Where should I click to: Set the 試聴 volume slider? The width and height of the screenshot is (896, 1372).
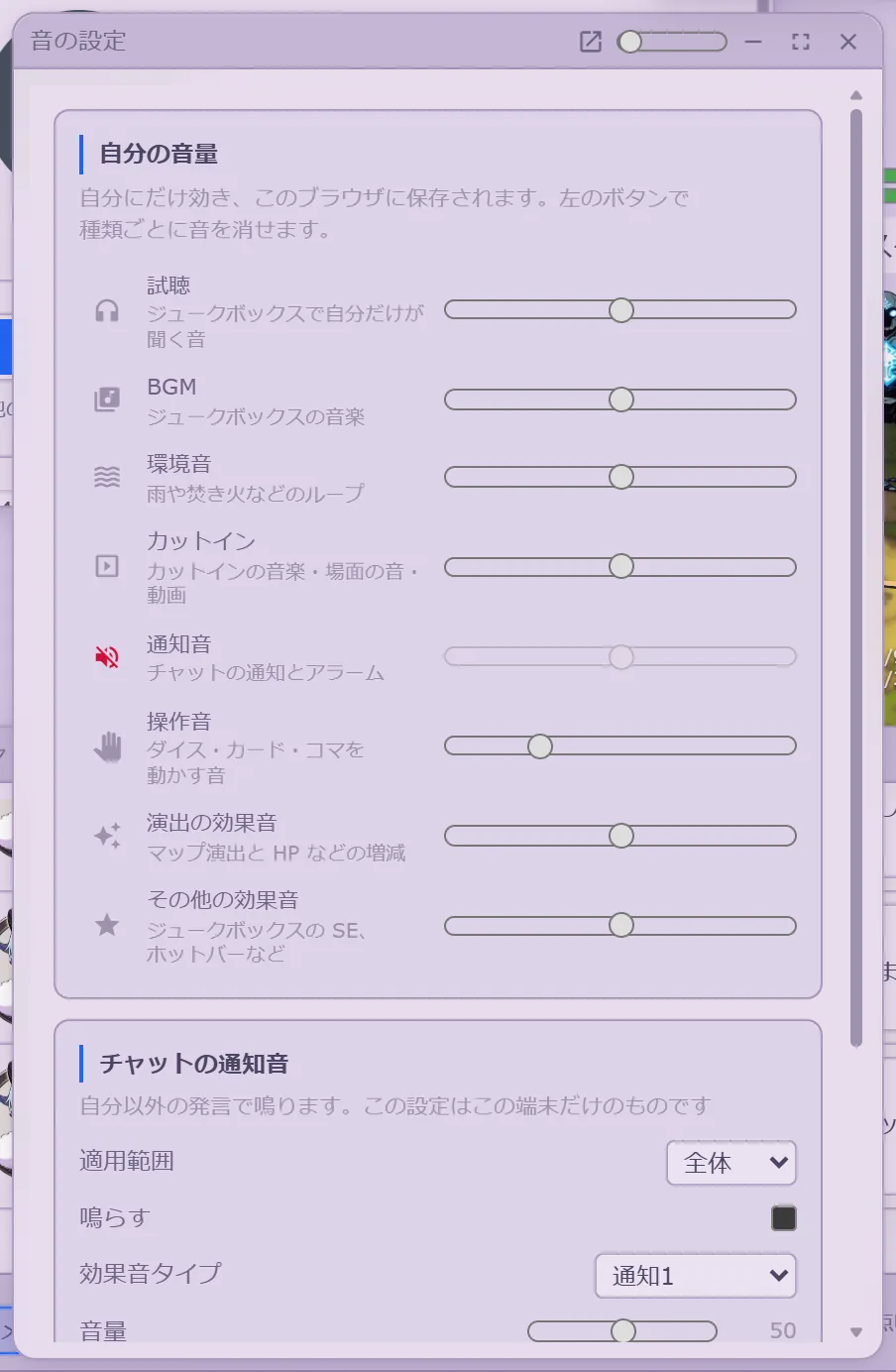pyautogui.click(x=620, y=310)
